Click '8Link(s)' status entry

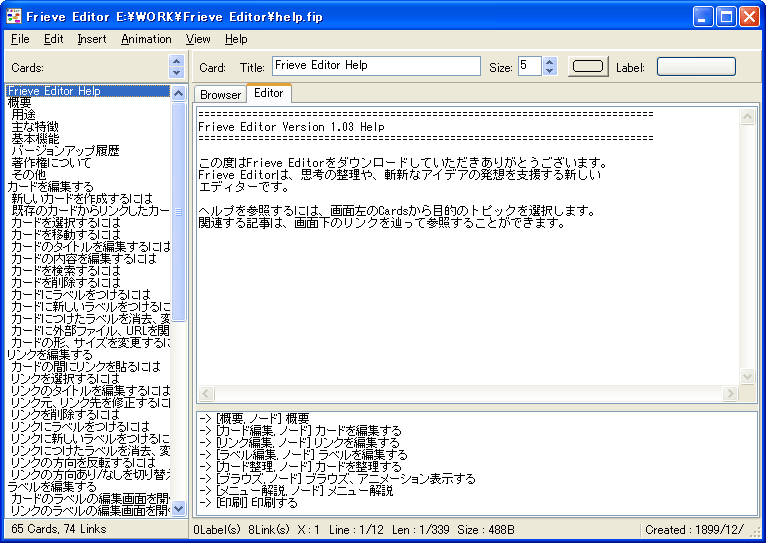(269, 530)
